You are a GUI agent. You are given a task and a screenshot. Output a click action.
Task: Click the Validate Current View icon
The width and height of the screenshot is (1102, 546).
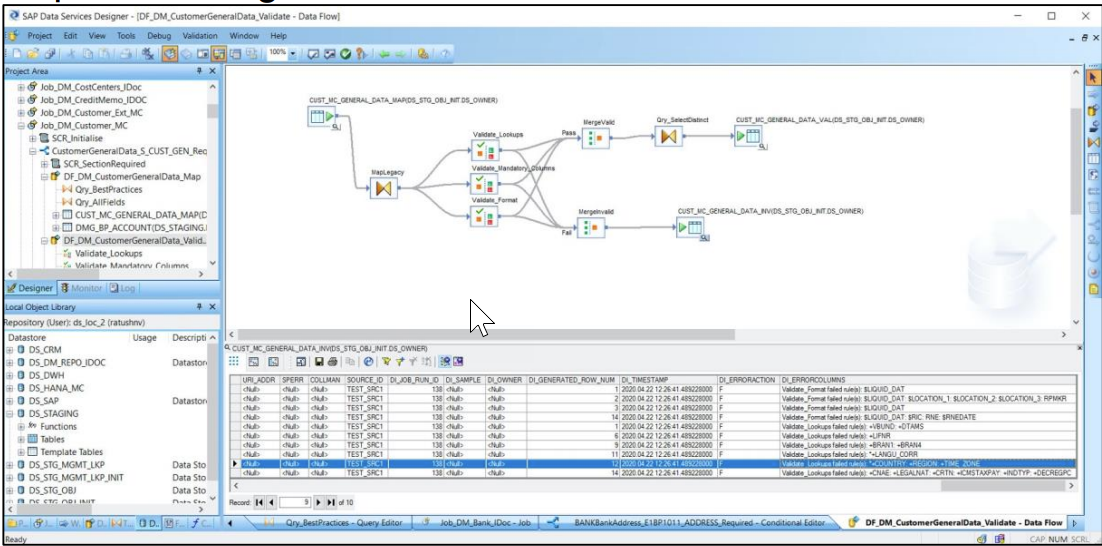313,53
